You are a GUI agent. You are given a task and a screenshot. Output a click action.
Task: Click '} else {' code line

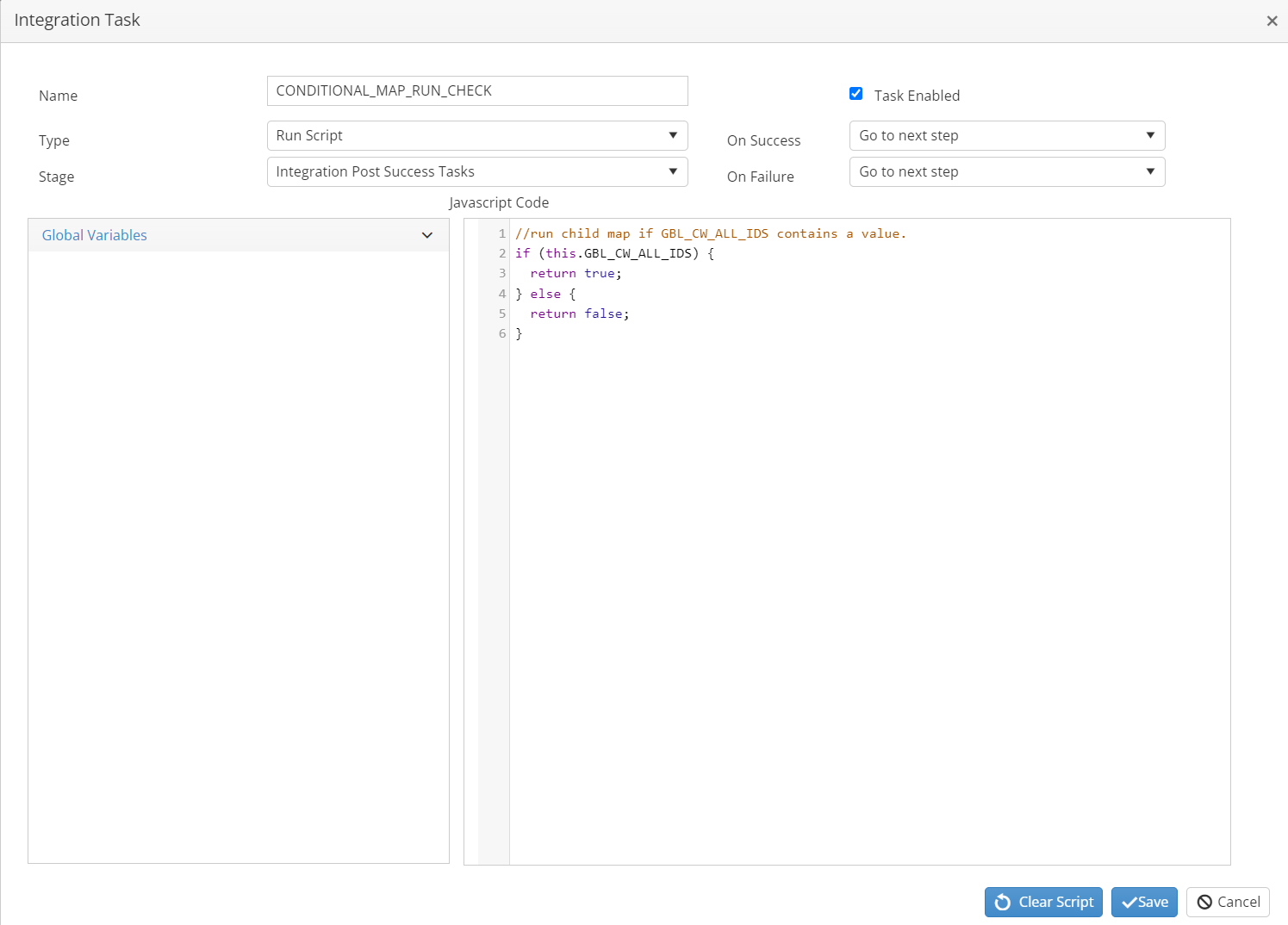[x=545, y=294]
